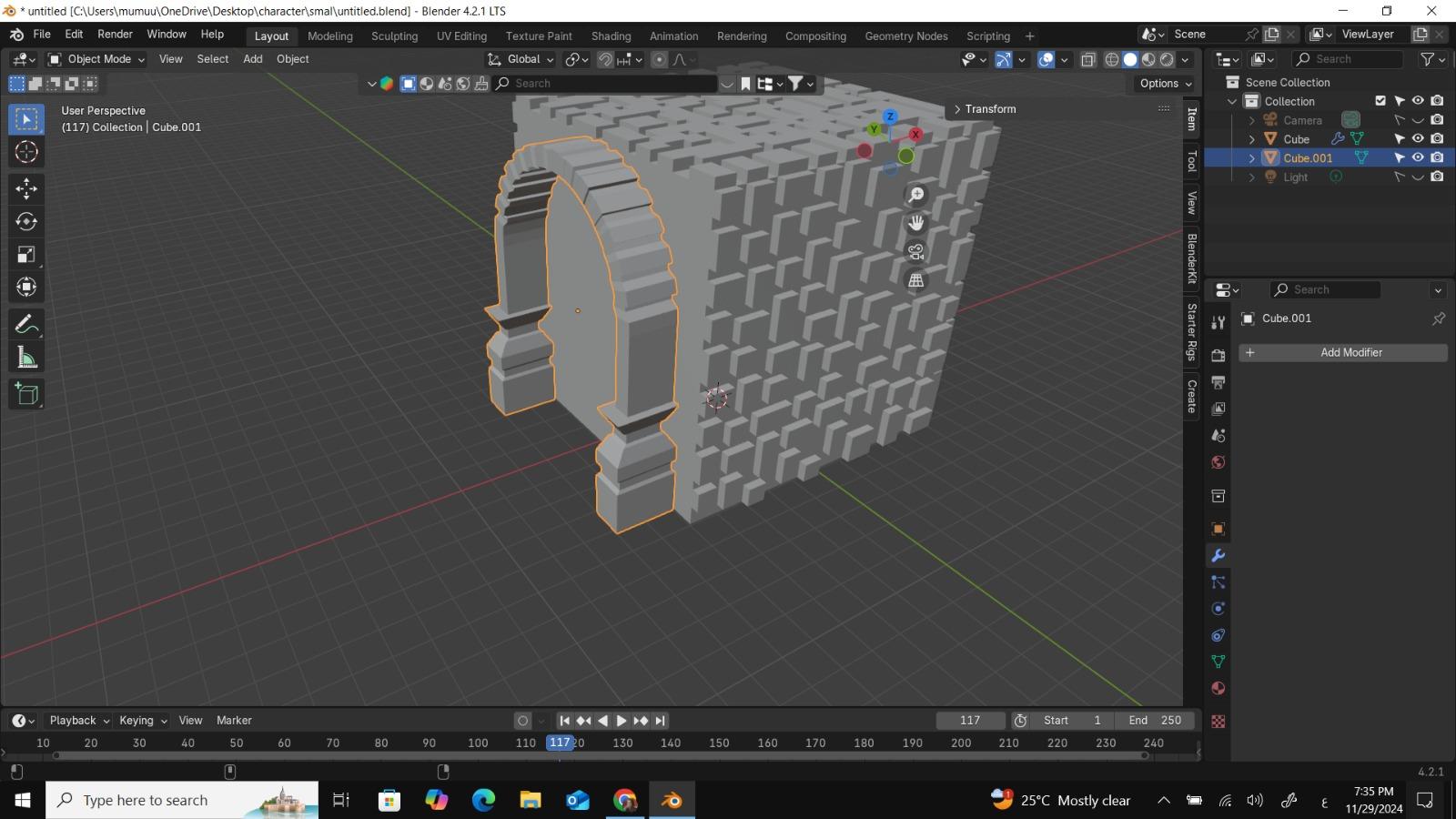The width and height of the screenshot is (1456, 819).
Task: Select the Measure tool
Action: 26,358
